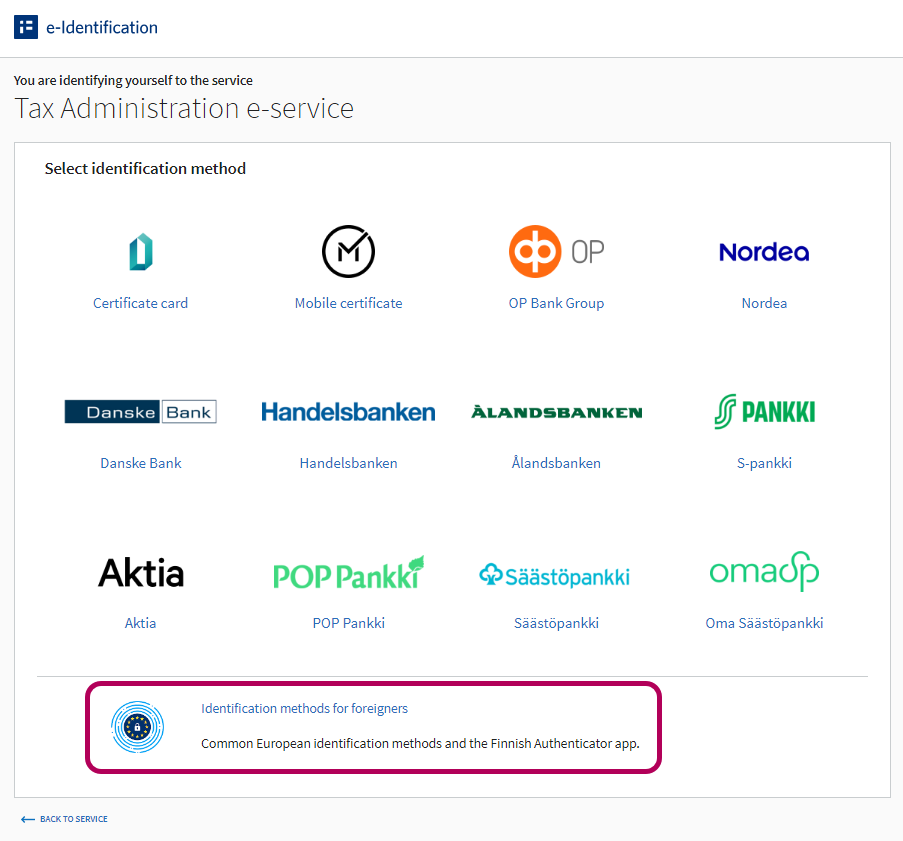Select the Danske Bank logo

[141, 412]
